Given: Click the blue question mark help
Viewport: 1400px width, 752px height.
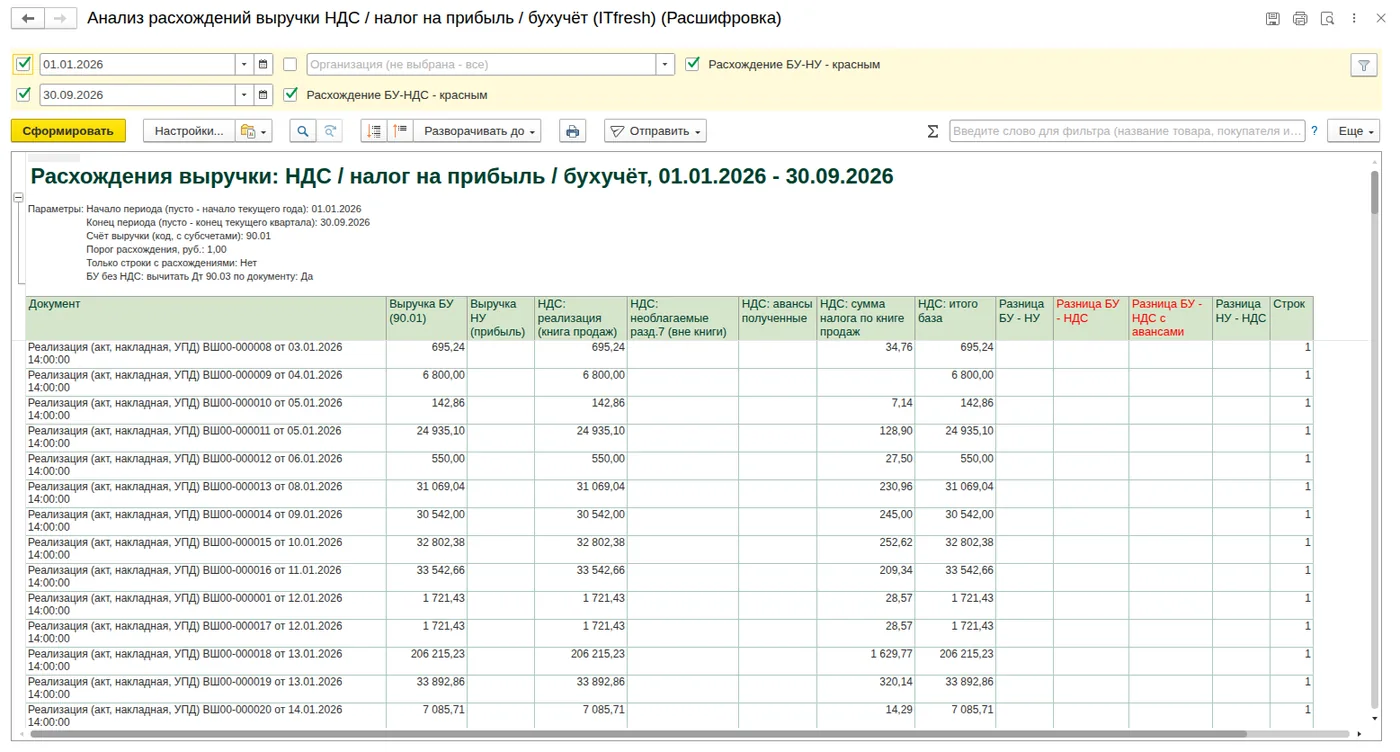Looking at the screenshot, I should pyautogui.click(x=1314, y=131).
